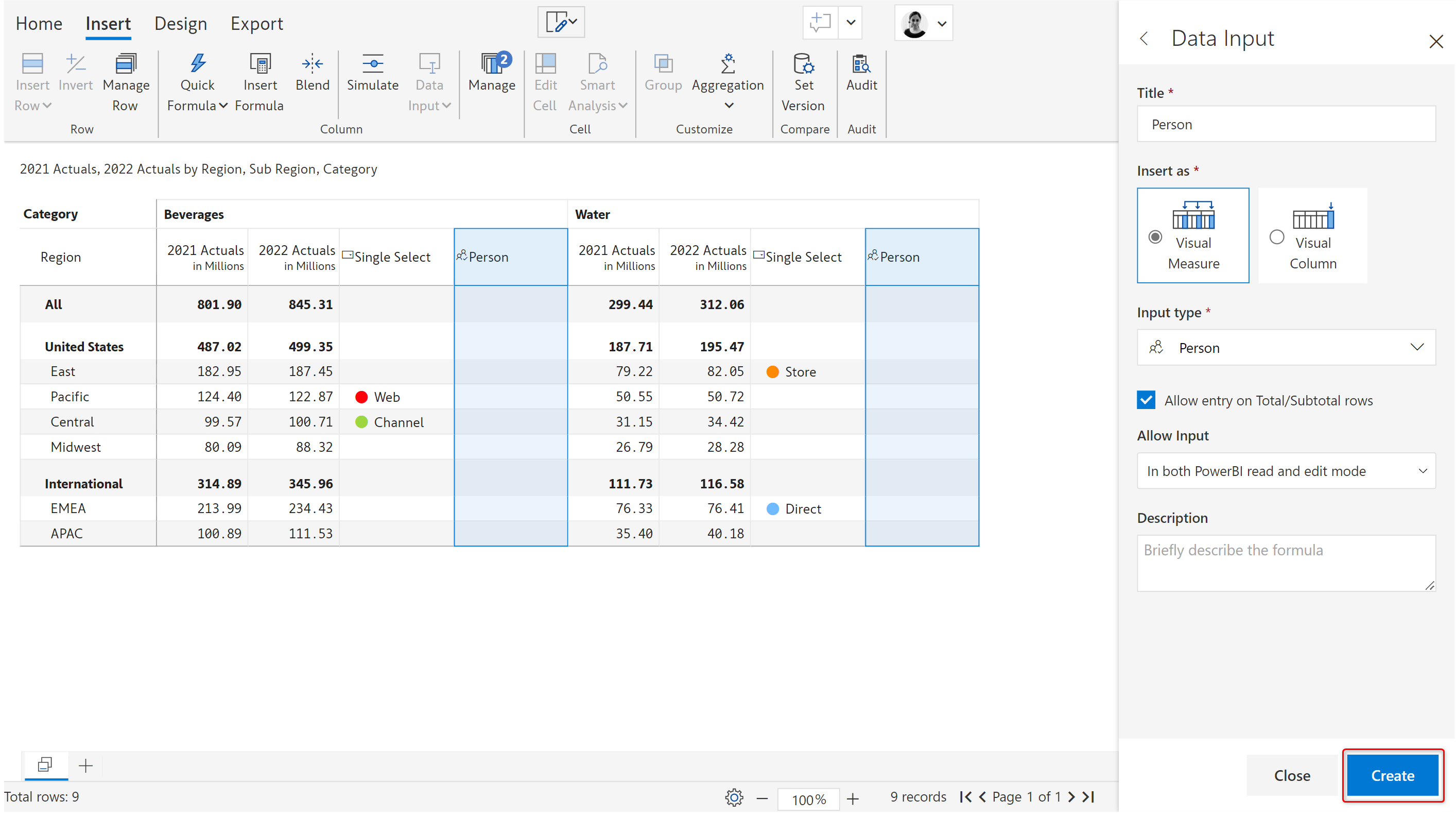The width and height of the screenshot is (1456, 817).
Task: Uncheck Allow entry on Total/Subtotal rows
Action: [x=1146, y=400]
